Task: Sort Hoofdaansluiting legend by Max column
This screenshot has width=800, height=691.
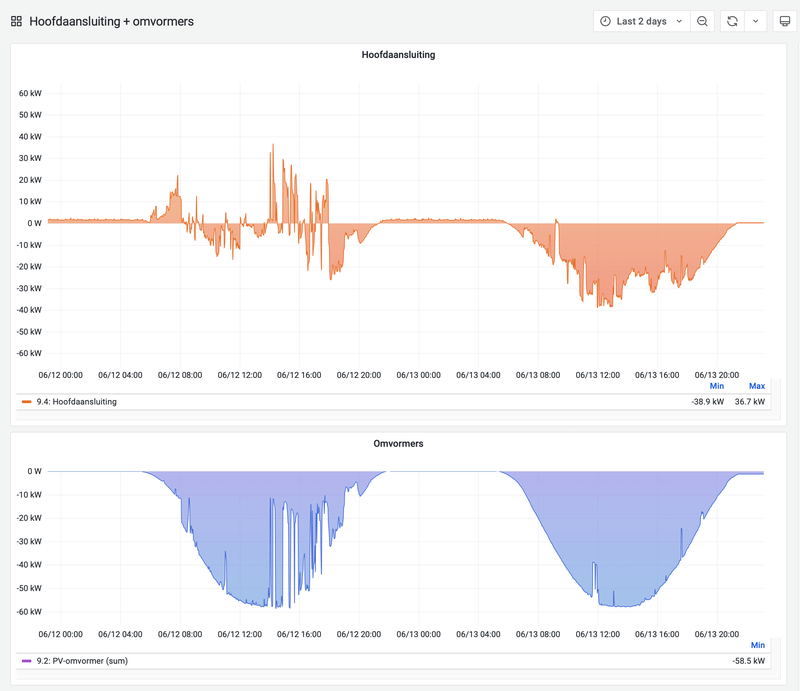Action: click(x=757, y=386)
